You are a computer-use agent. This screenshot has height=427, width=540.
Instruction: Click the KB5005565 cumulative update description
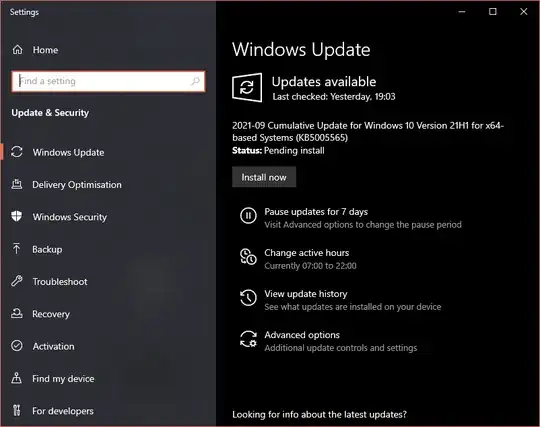point(368,131)
